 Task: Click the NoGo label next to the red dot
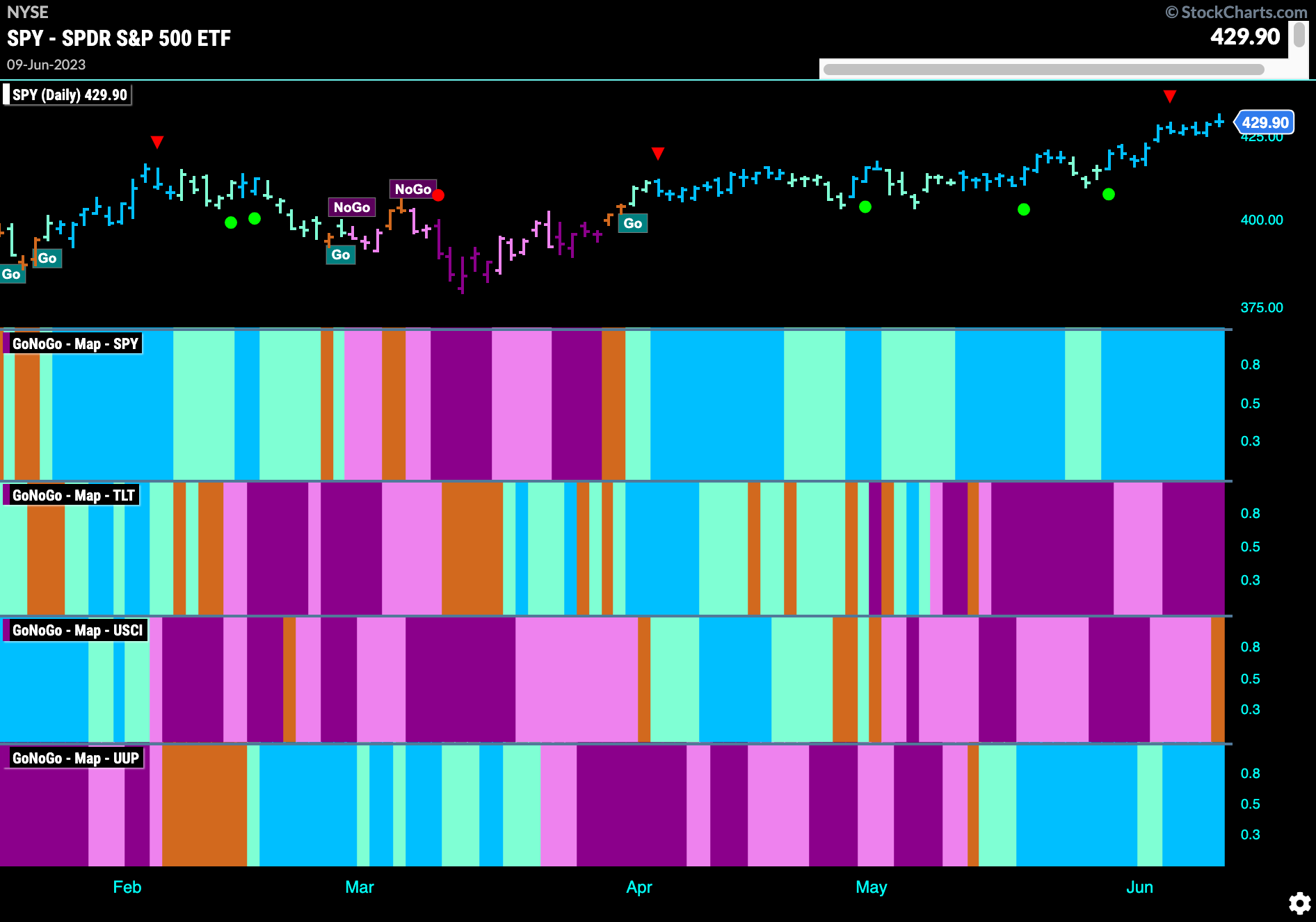pyautogui.click(x=412, y=189)
